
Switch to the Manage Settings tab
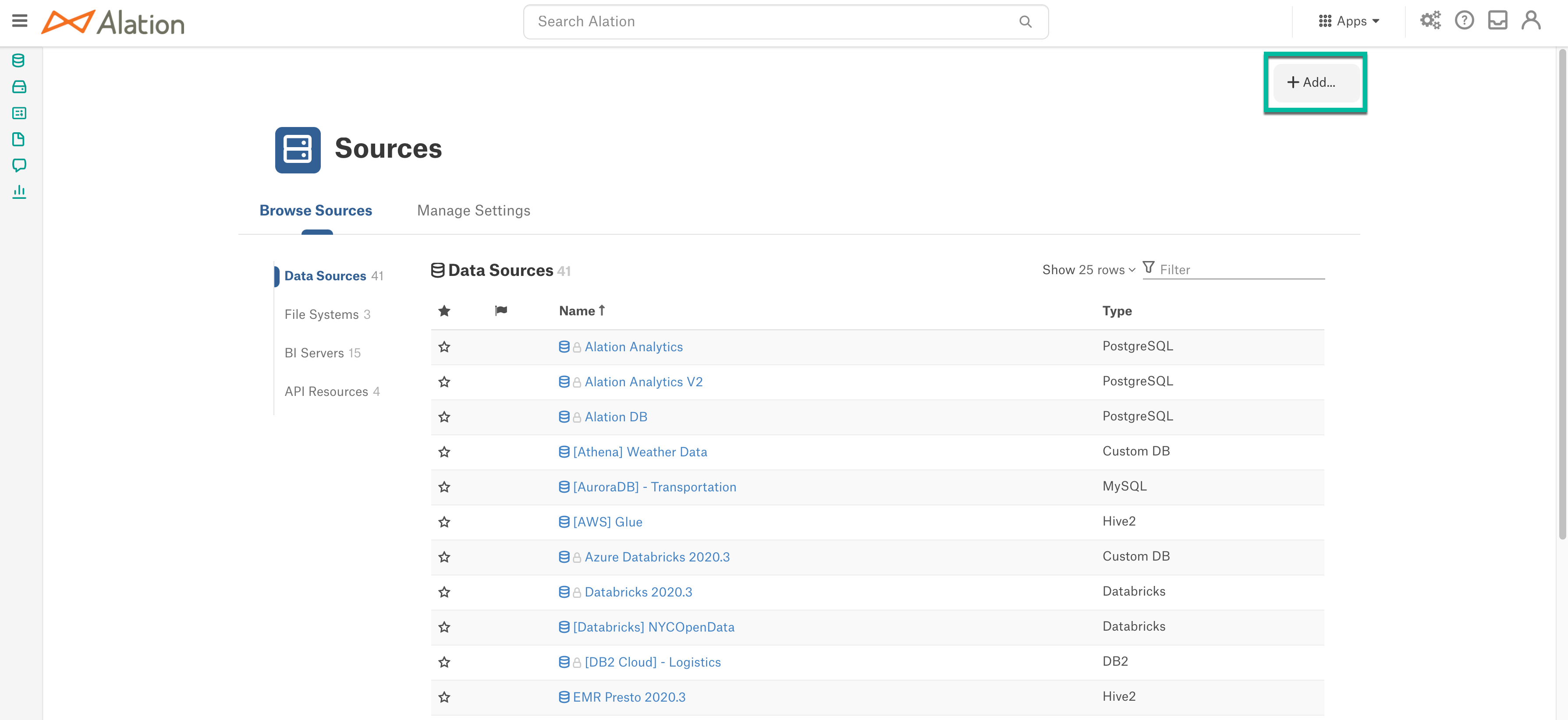[474, 210]
